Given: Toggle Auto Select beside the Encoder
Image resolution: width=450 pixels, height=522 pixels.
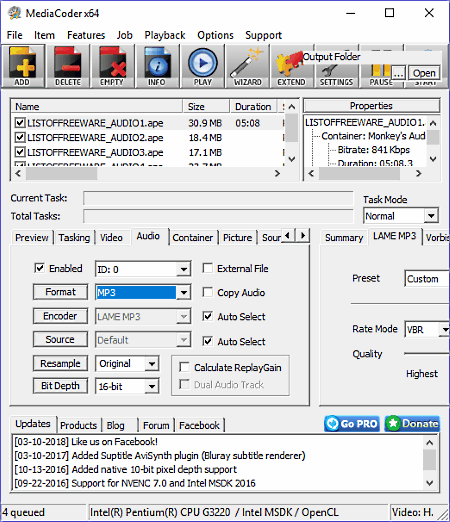Looking at the screenshot, I should tap(207, 316).
